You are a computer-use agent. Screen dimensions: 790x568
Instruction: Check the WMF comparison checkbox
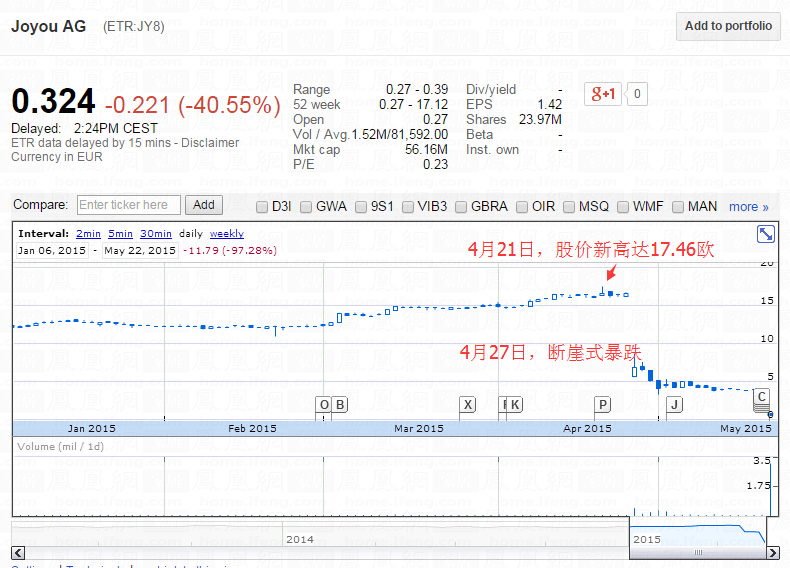pos(623,207)
